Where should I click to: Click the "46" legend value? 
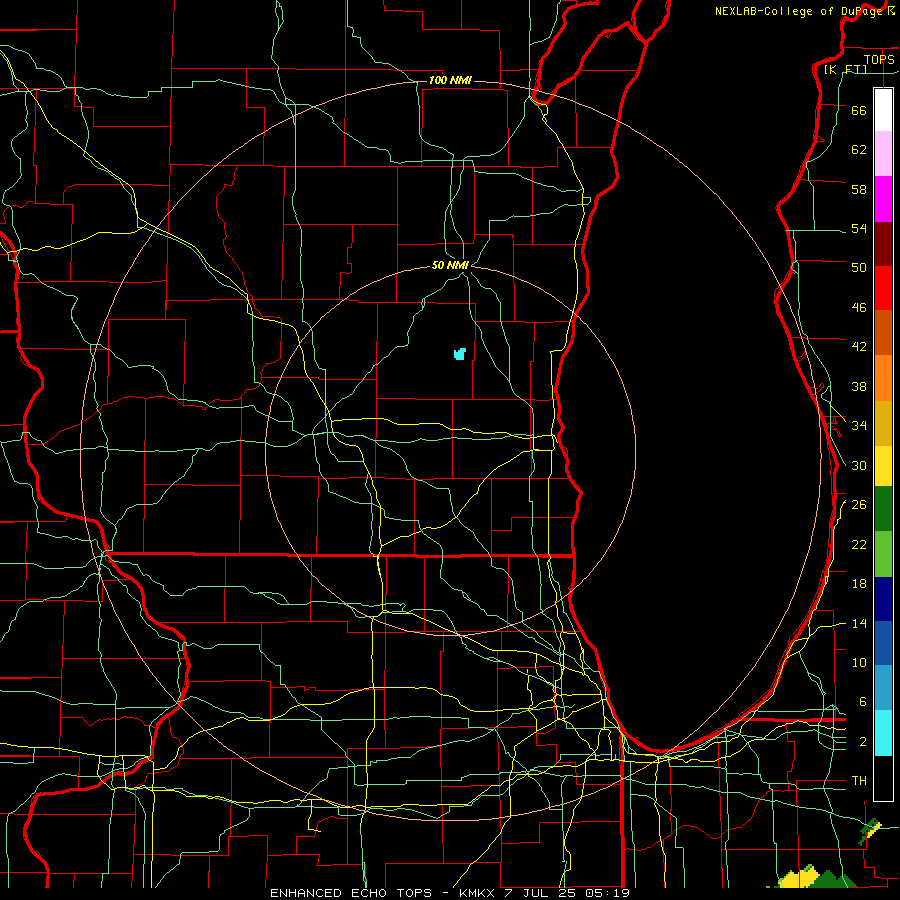pyautogui.click(x=859, y=307)
